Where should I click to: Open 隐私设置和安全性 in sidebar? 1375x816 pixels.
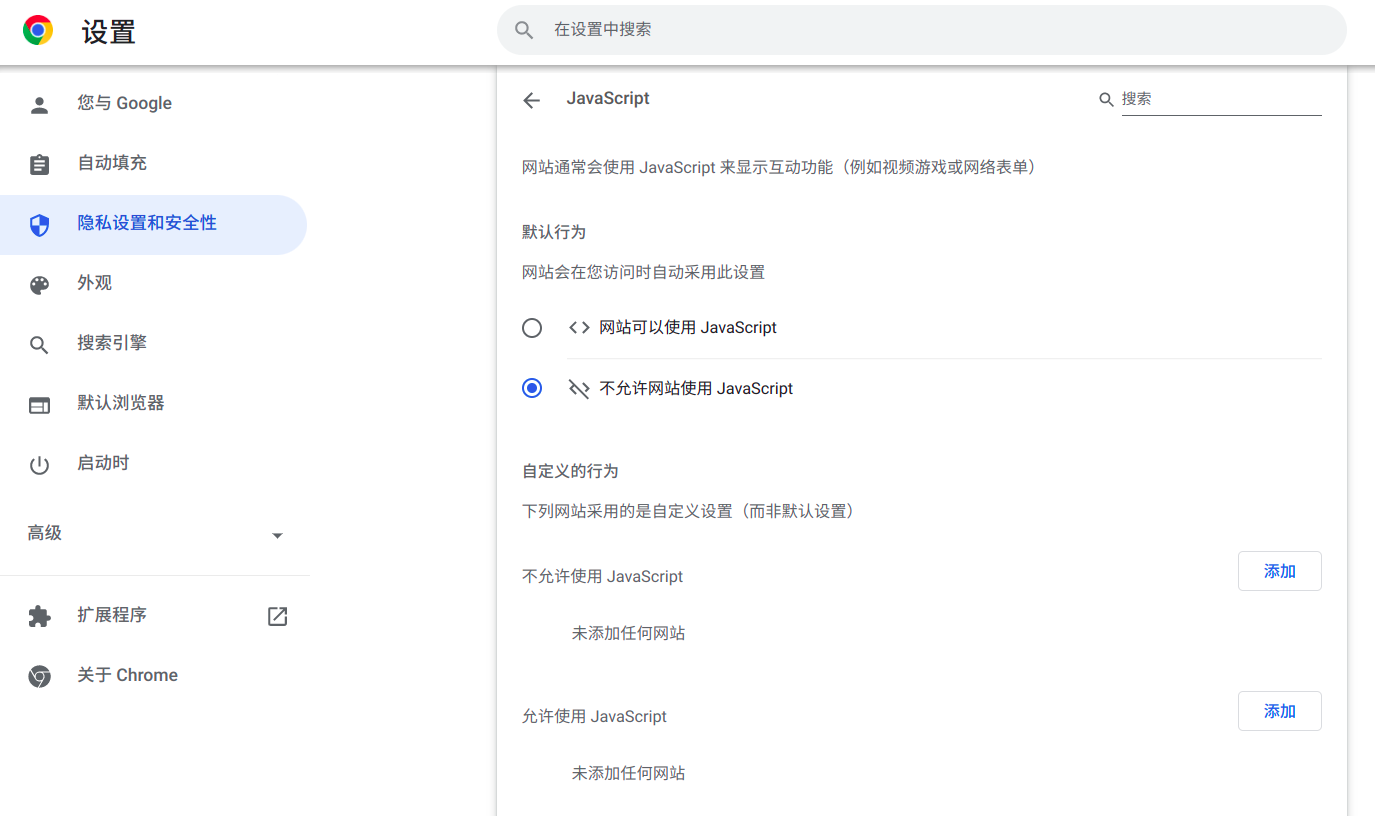pyautogui.click(x=147, y=224)
